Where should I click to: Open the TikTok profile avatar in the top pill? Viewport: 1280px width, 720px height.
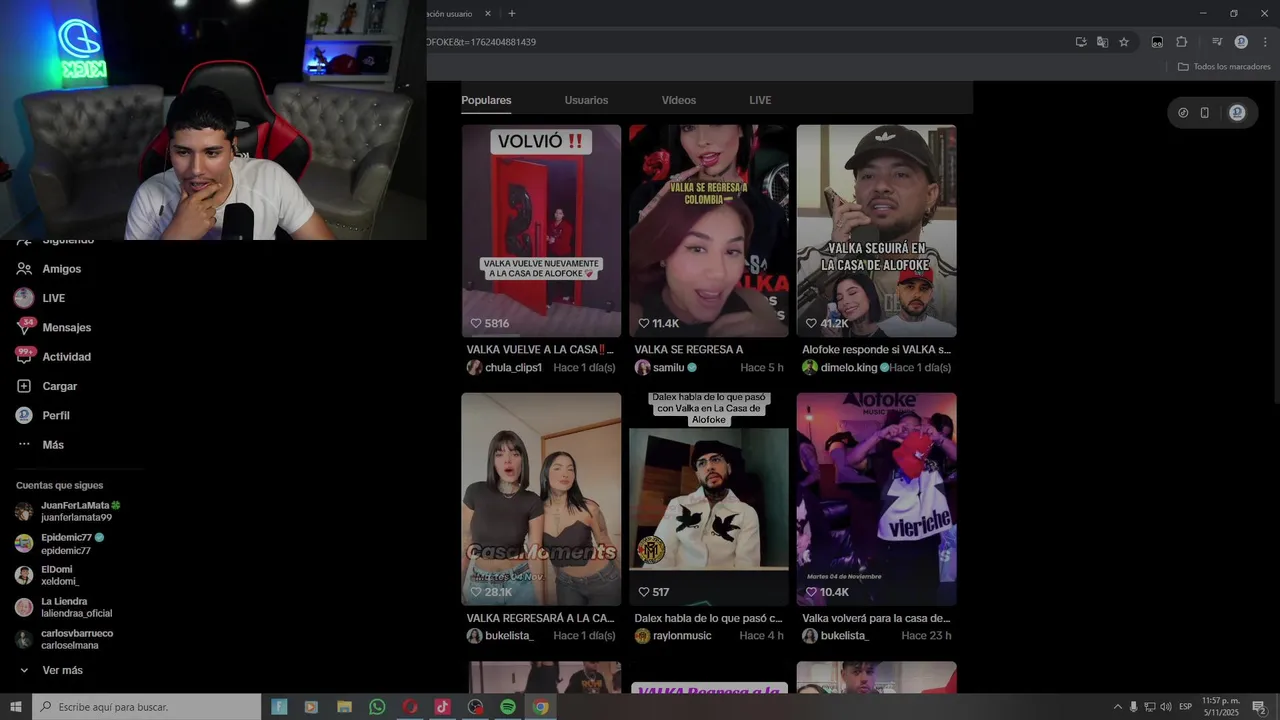1237,113
